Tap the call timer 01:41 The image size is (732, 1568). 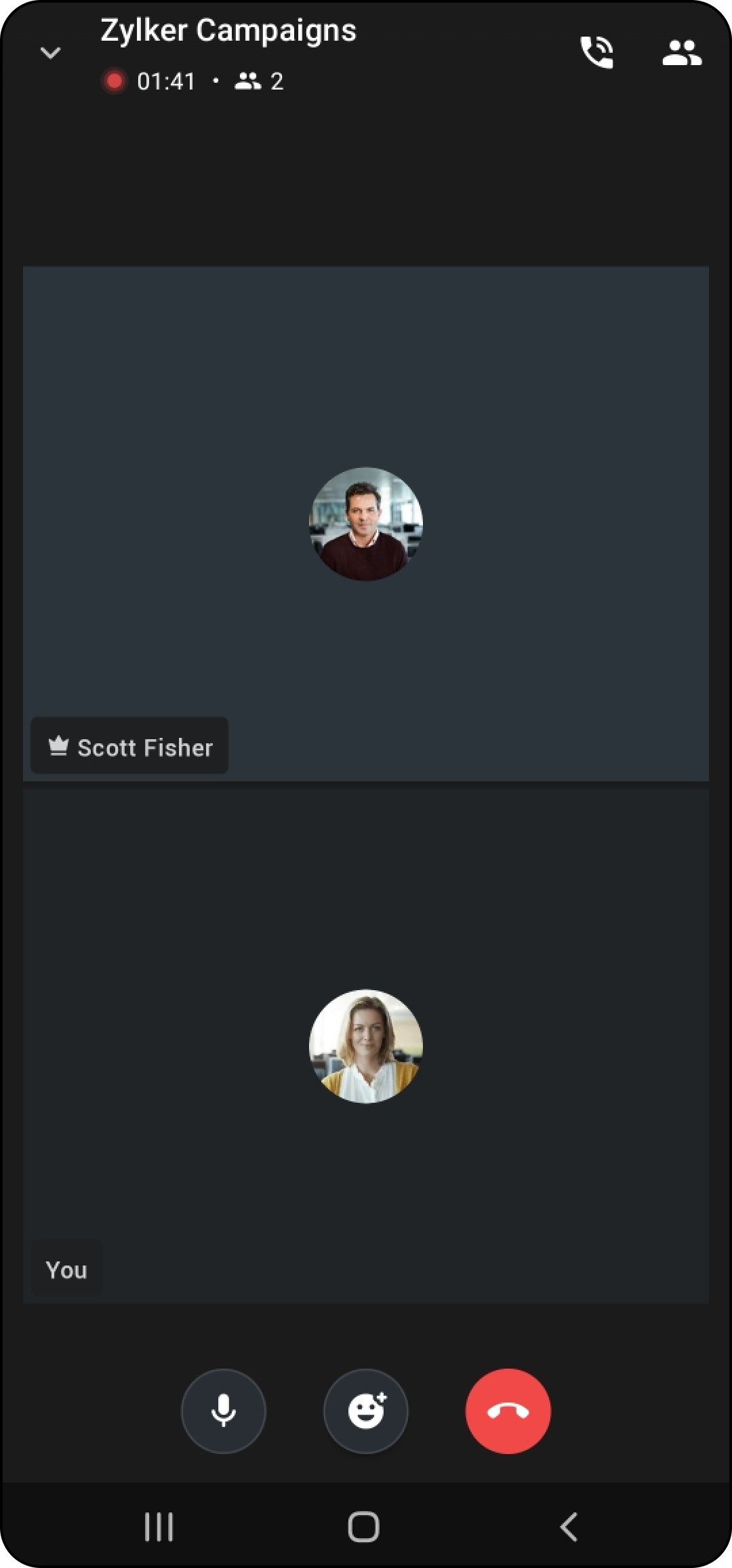coord(166,81)
